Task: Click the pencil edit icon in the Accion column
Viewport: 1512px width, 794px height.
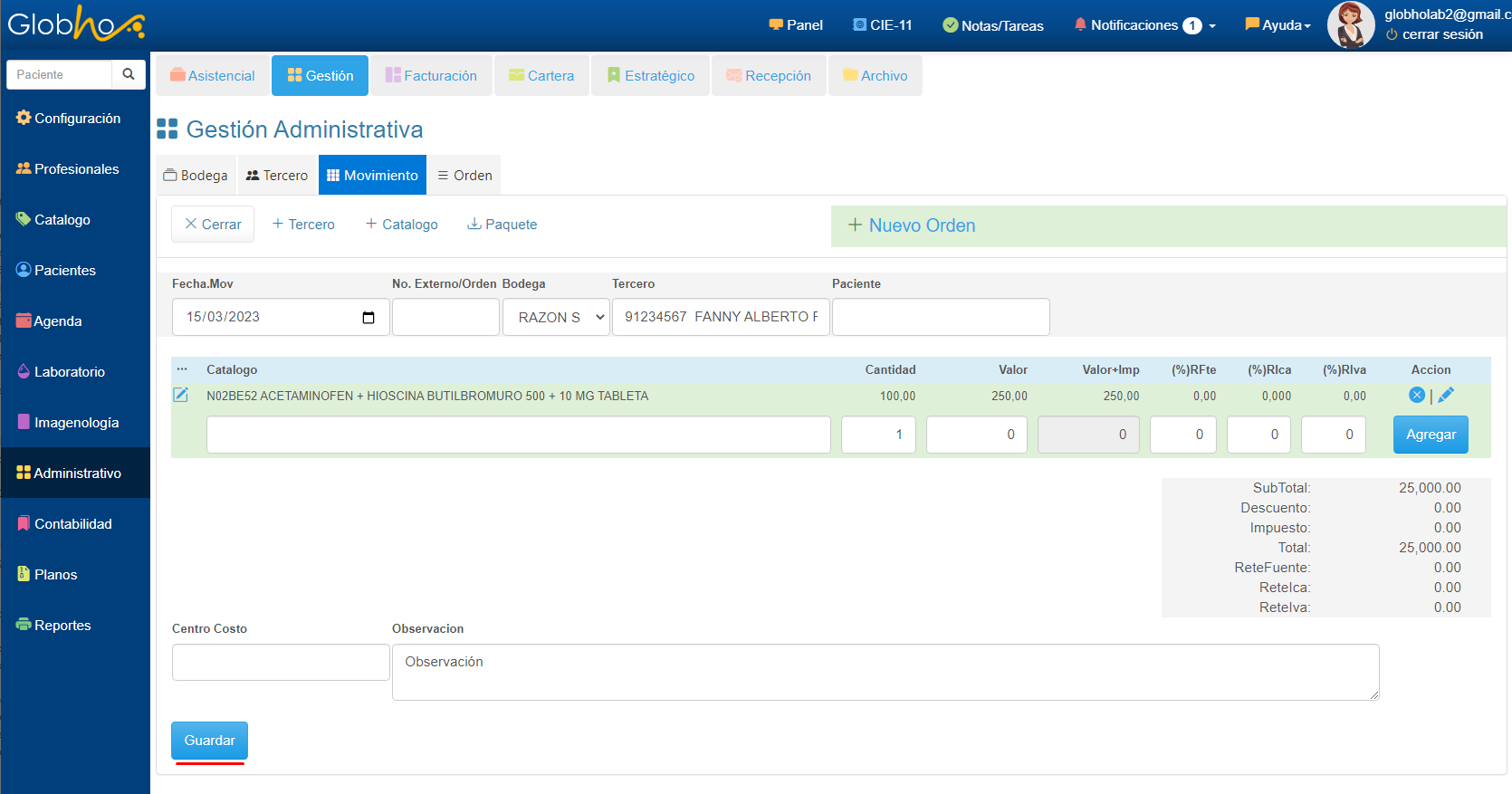Action: [x=1446, y=395]
